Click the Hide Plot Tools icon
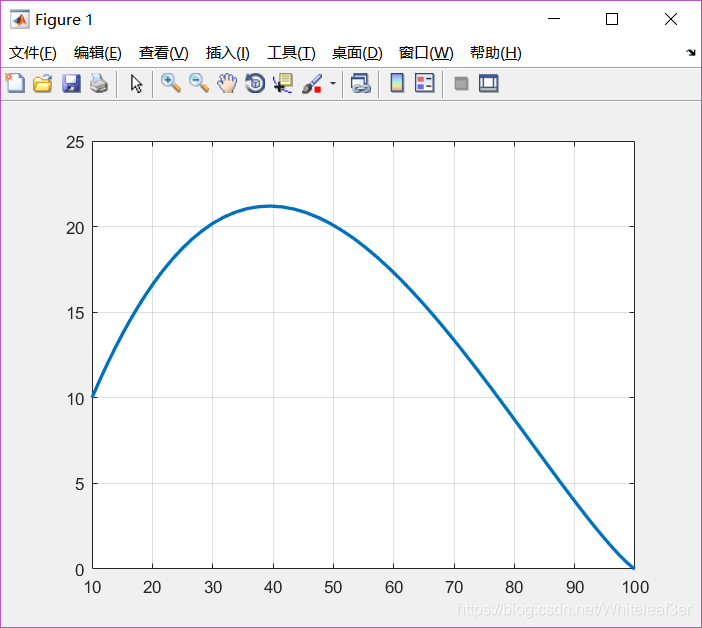This screenshot has height=628, width=702. (461, 83)
